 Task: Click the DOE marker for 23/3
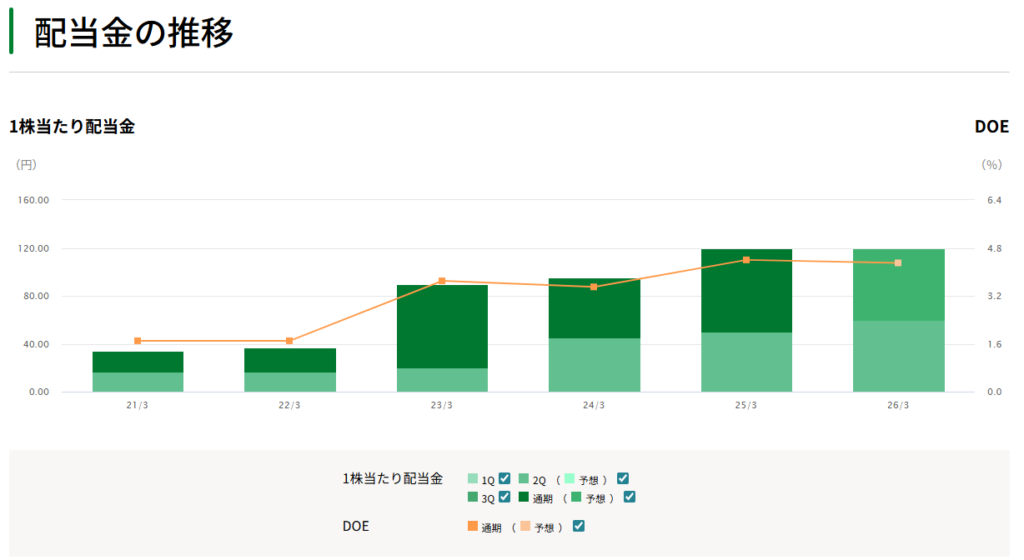(442, 281)
